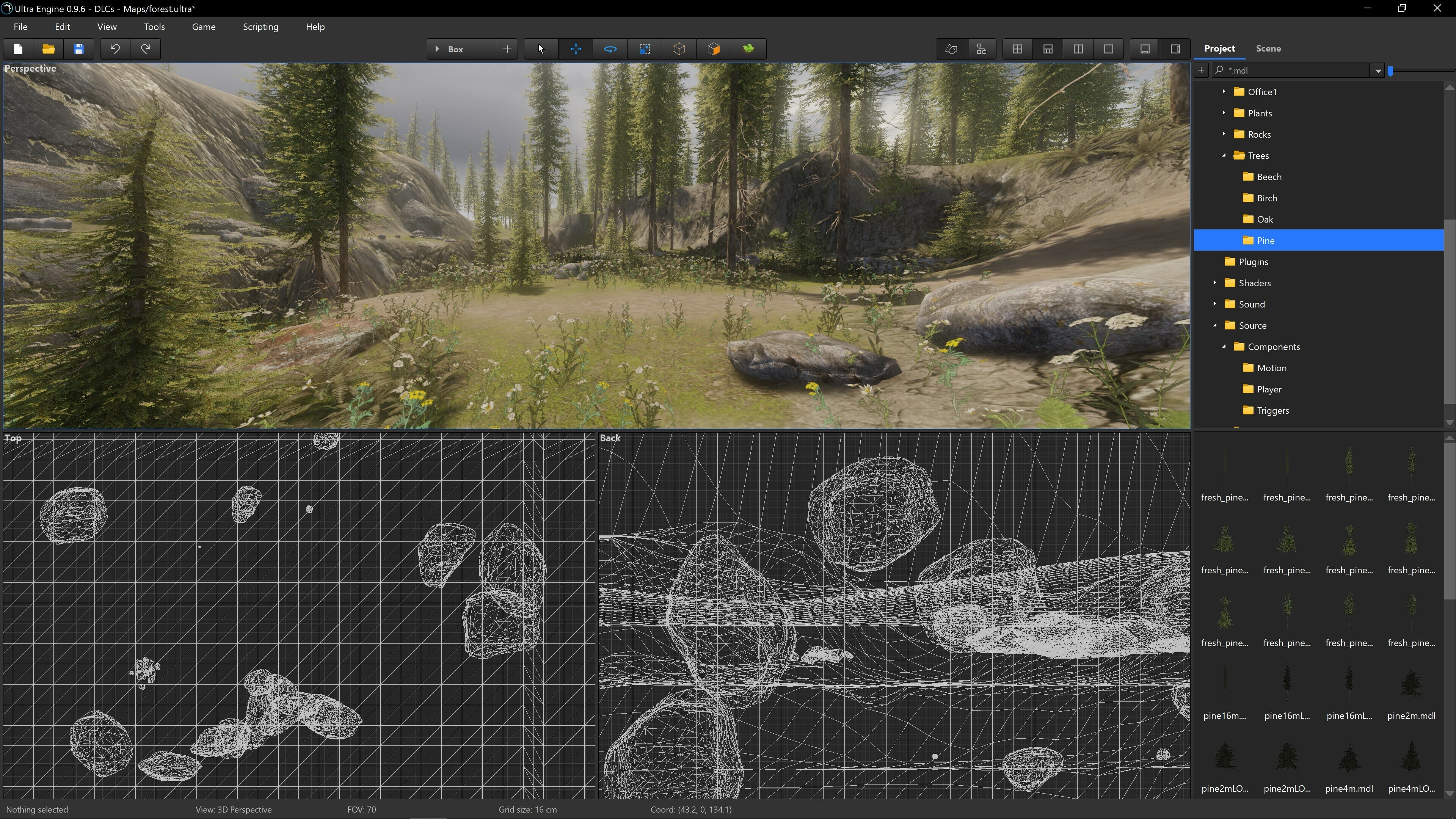Click the Save file icon

click(x=78, y=49)
